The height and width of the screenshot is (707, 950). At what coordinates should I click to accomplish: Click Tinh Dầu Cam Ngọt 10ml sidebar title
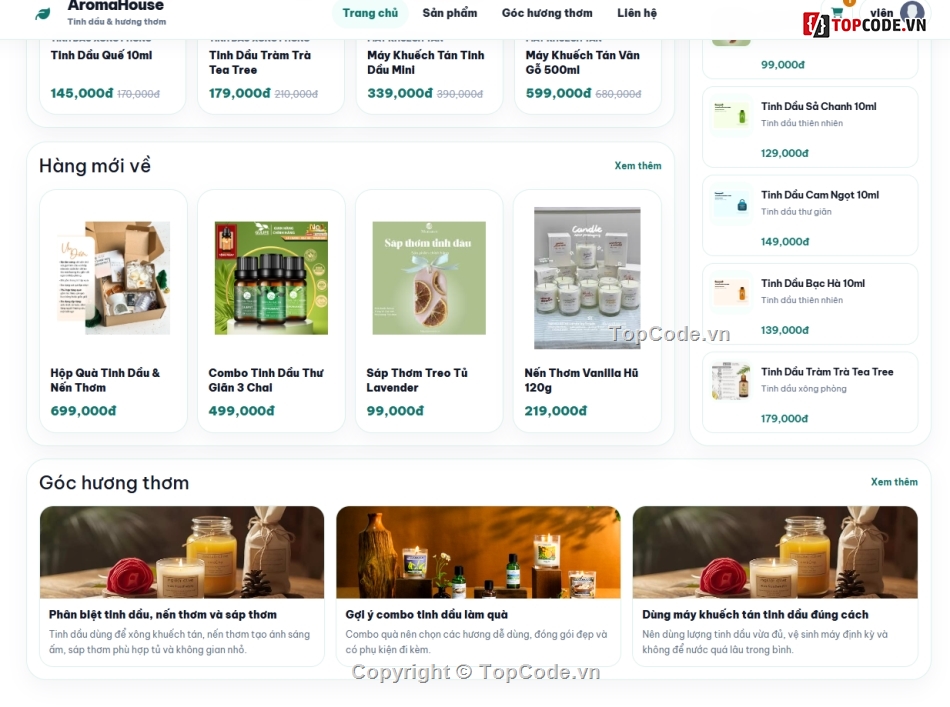(820, 194)
